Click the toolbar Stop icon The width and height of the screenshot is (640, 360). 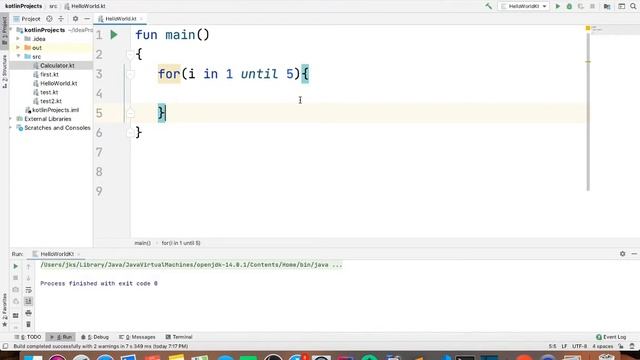click(x=592, y=6)
